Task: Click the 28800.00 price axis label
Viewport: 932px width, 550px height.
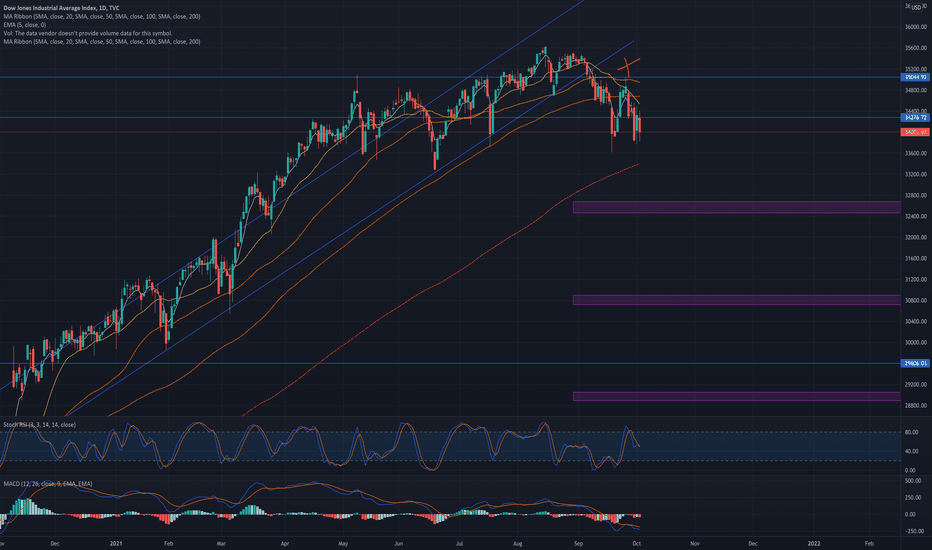Action: [x=916, y=406]
